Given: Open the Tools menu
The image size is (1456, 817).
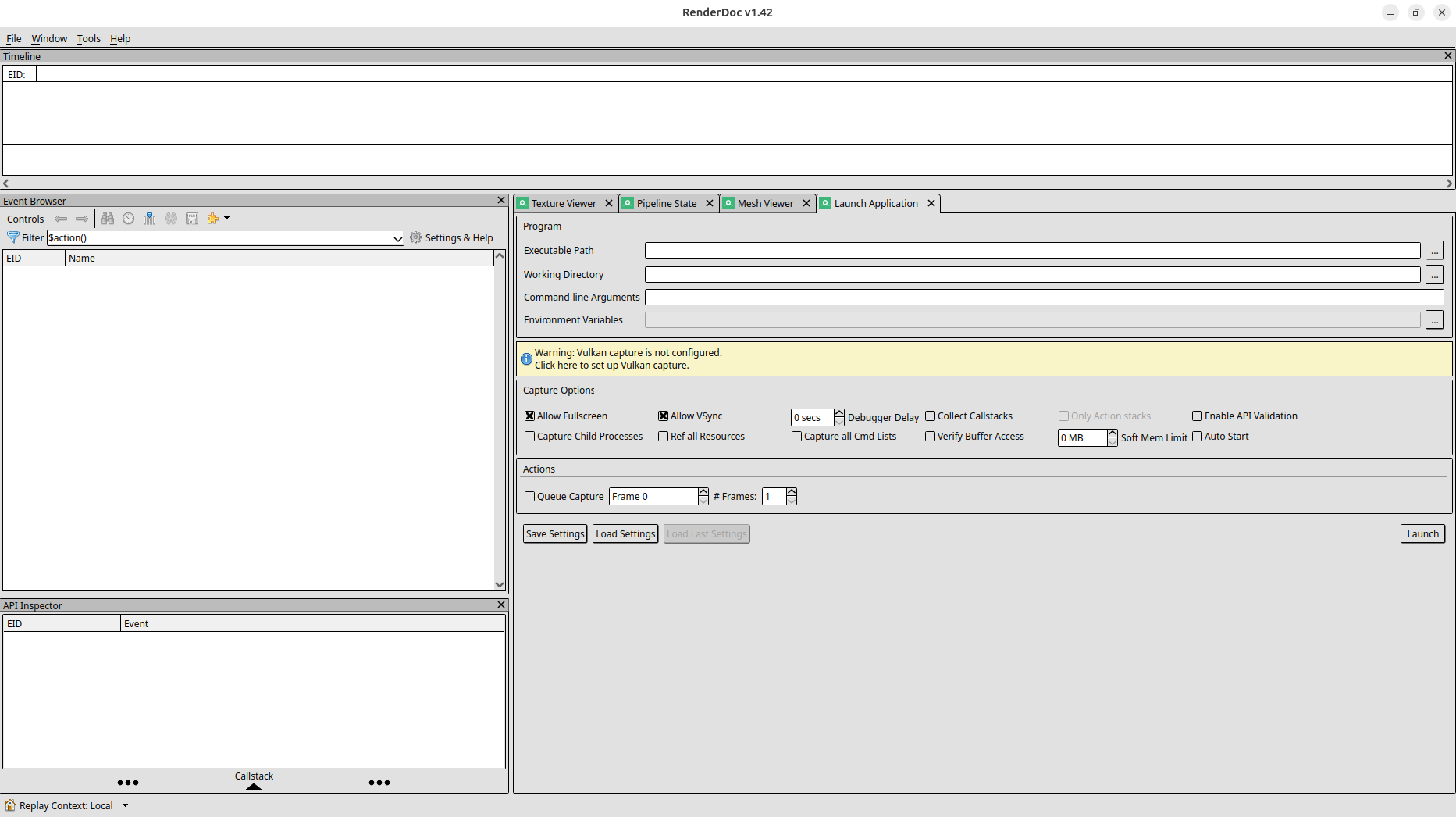Looking at the screenshot, I should click(x=88, y=38).
